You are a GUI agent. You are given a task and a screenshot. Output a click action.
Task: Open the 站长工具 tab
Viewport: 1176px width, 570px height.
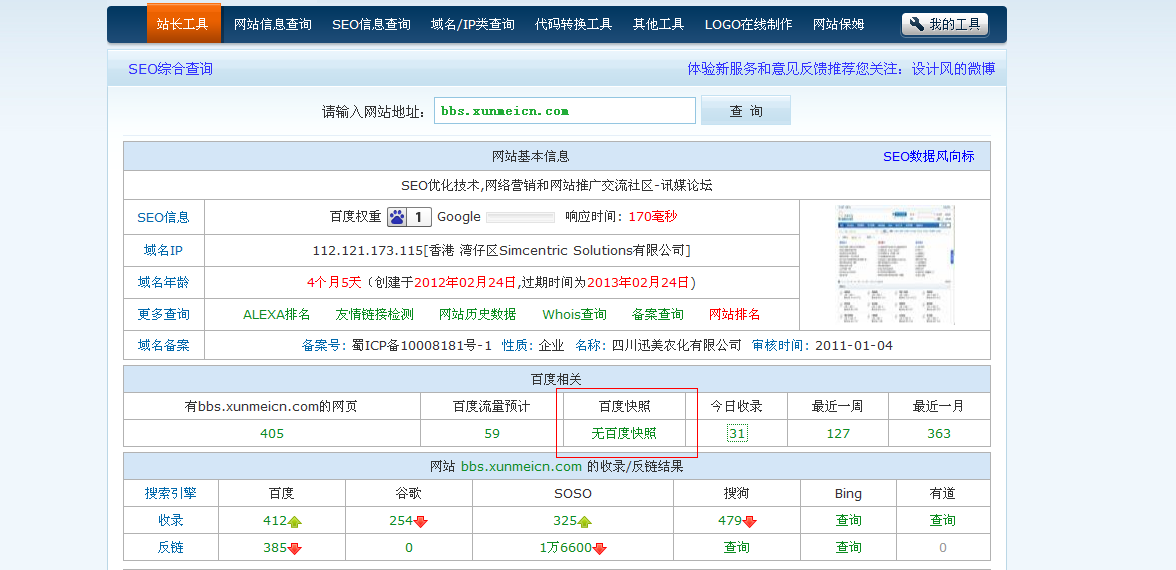(x=183, y=24)
